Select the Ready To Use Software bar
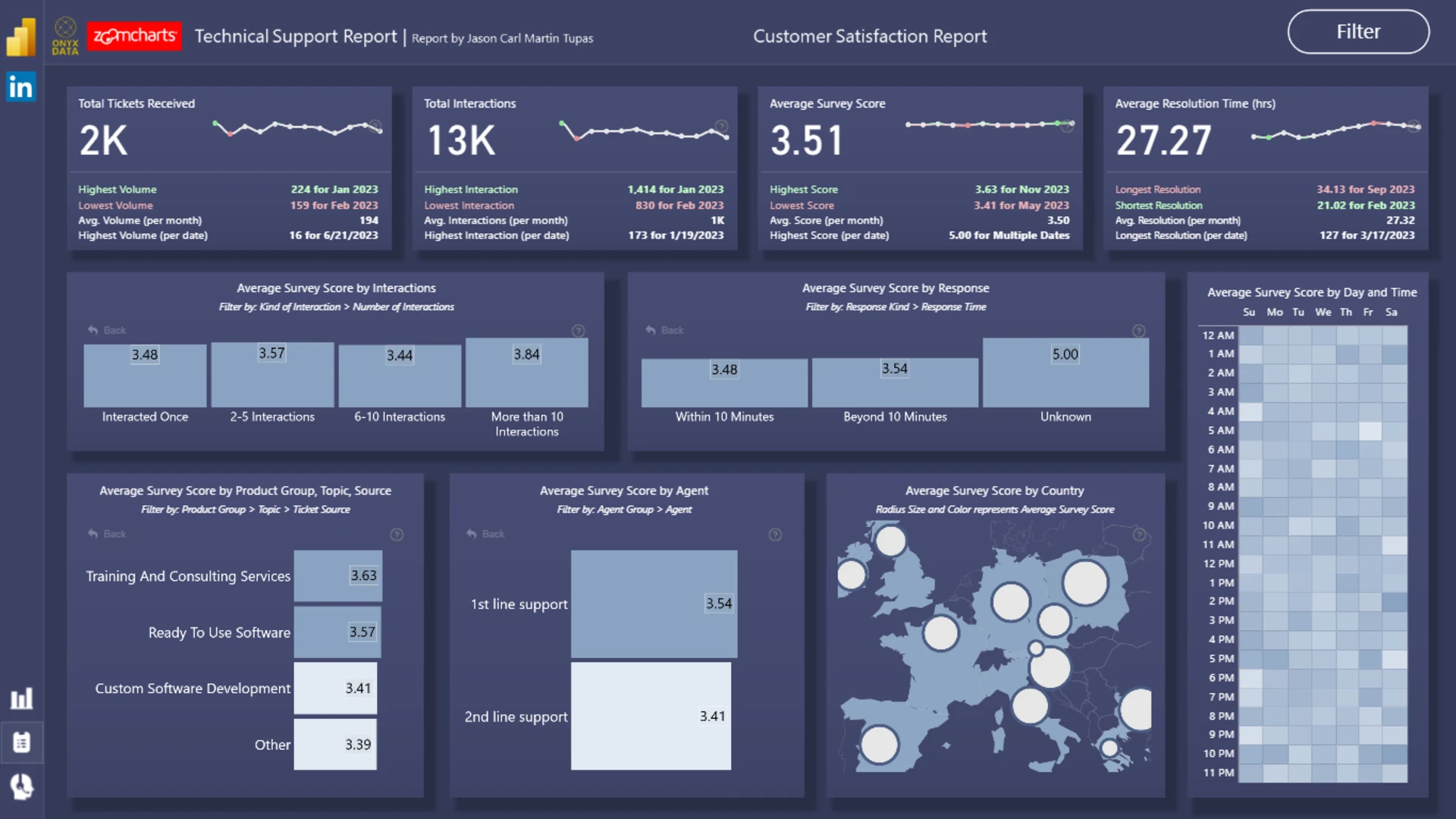The image size is (1456, 819). [337, 632]
